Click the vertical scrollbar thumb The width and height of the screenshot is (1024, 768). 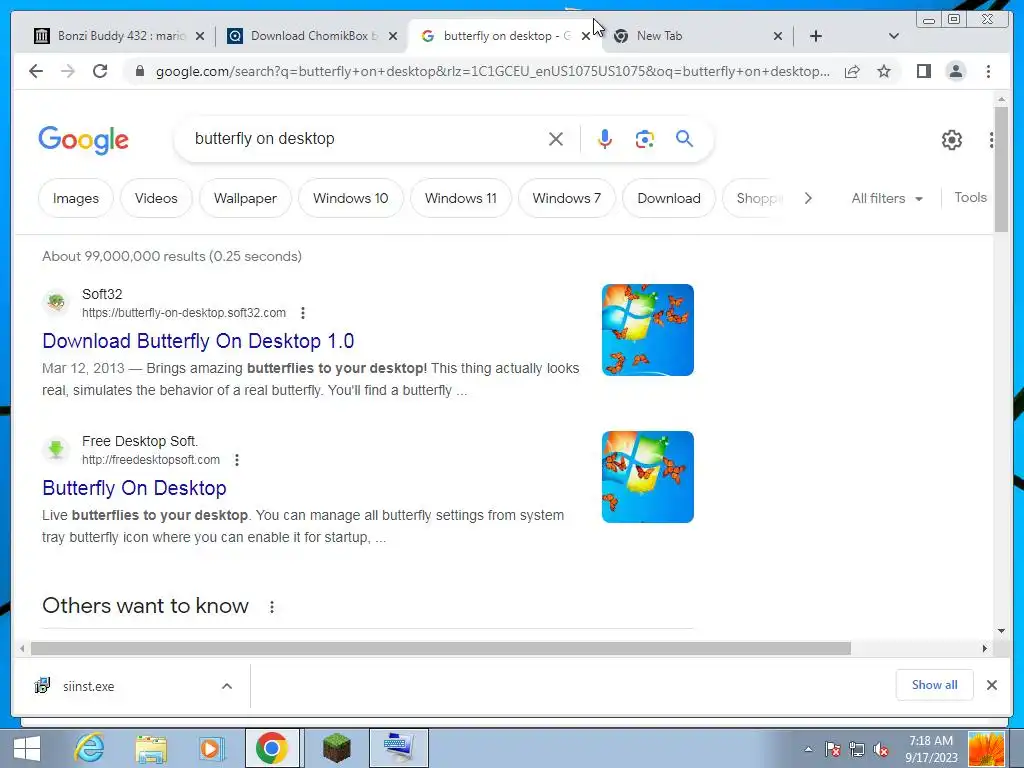(x=1001, y=168)
